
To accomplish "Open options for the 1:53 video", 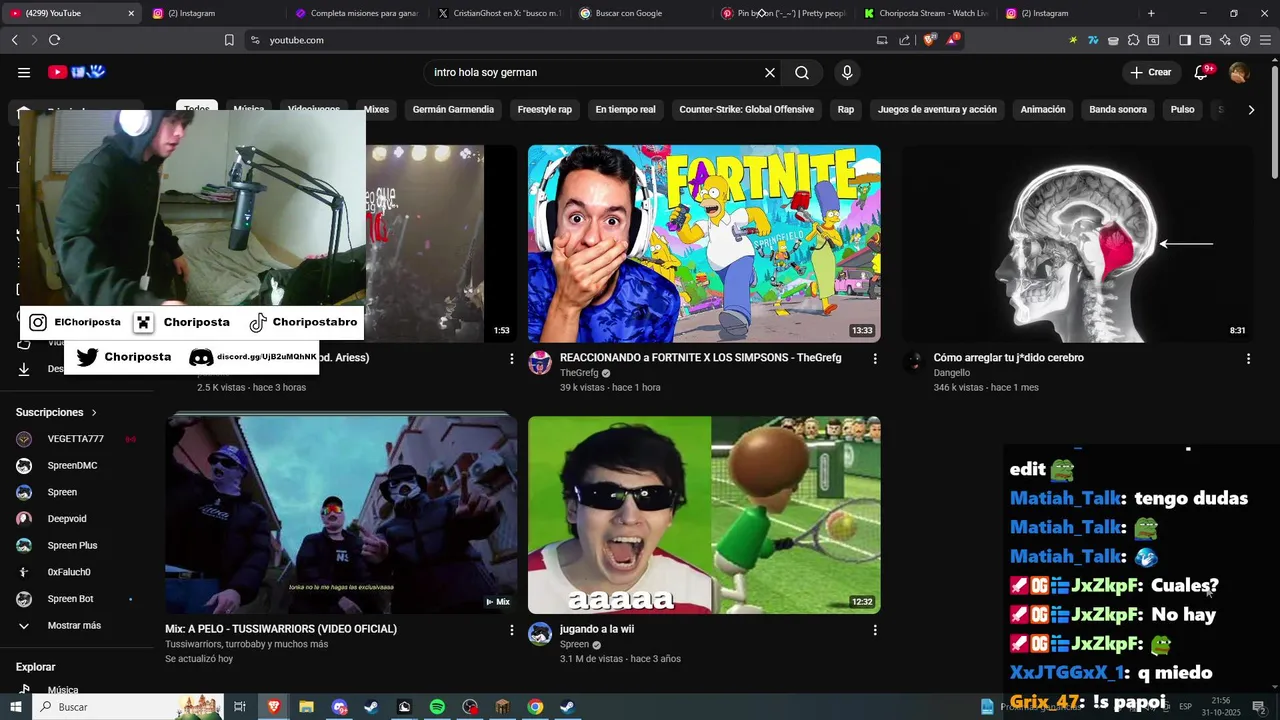I will (512, 358).
